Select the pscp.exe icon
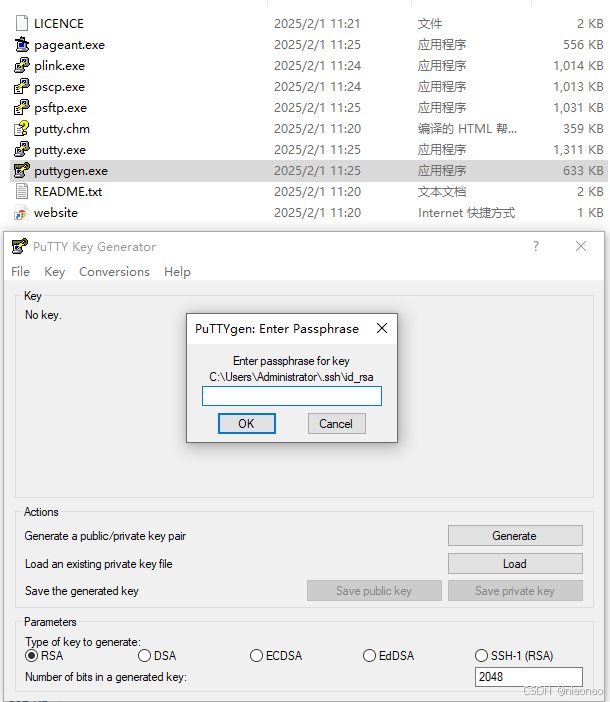 21,86
